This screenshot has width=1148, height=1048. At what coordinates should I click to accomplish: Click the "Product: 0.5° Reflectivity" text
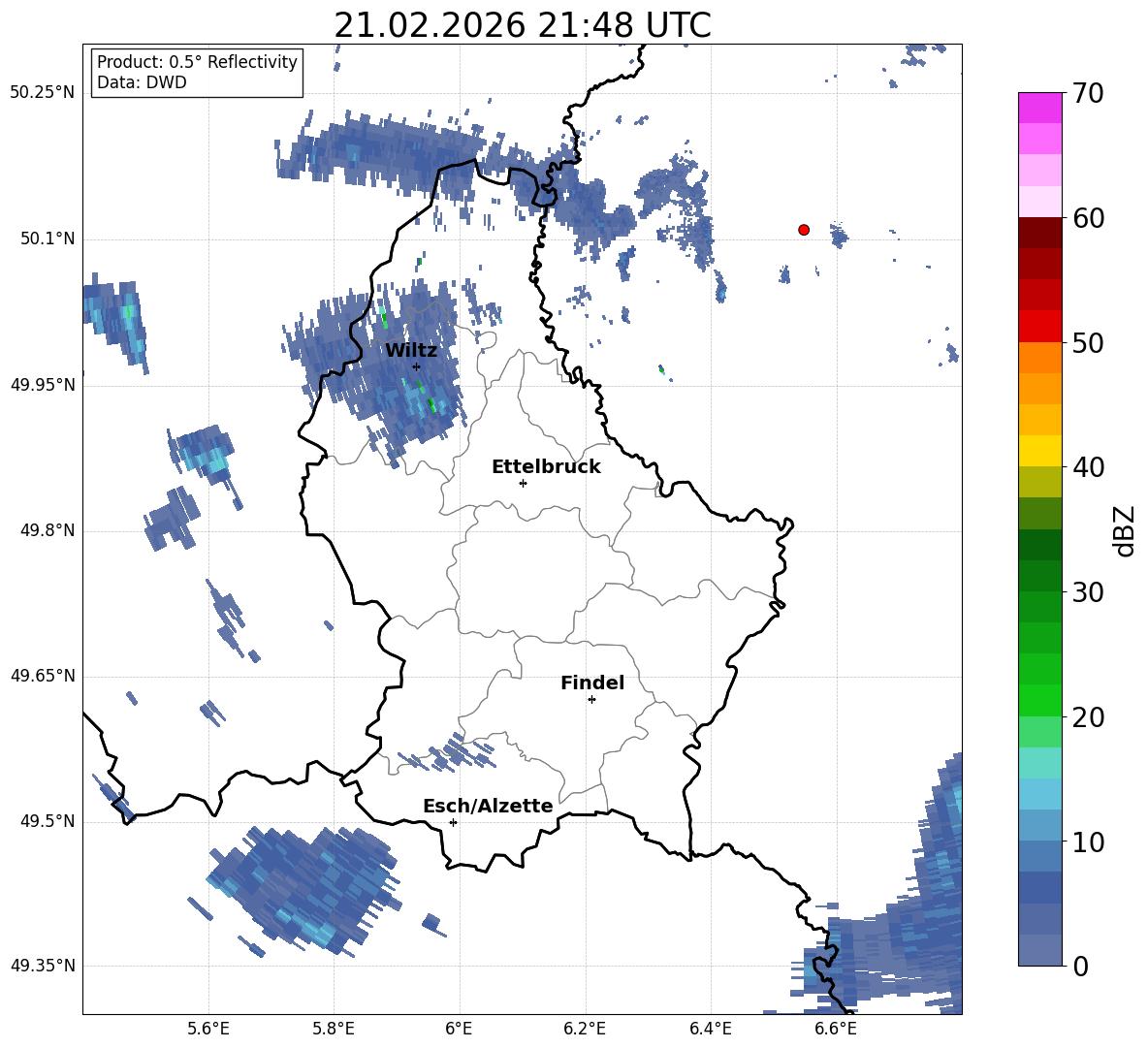[197, 61]
